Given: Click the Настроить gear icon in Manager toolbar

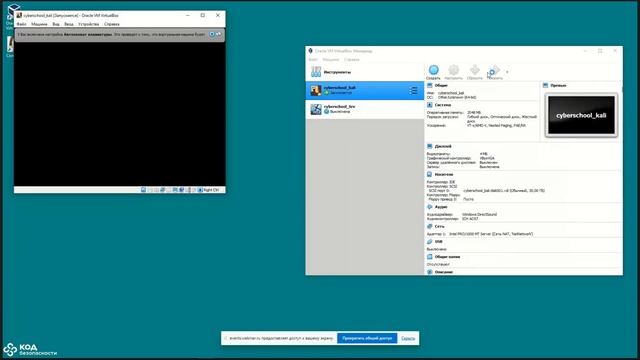Looking at the screenshot, I should [x=453, y=70].
